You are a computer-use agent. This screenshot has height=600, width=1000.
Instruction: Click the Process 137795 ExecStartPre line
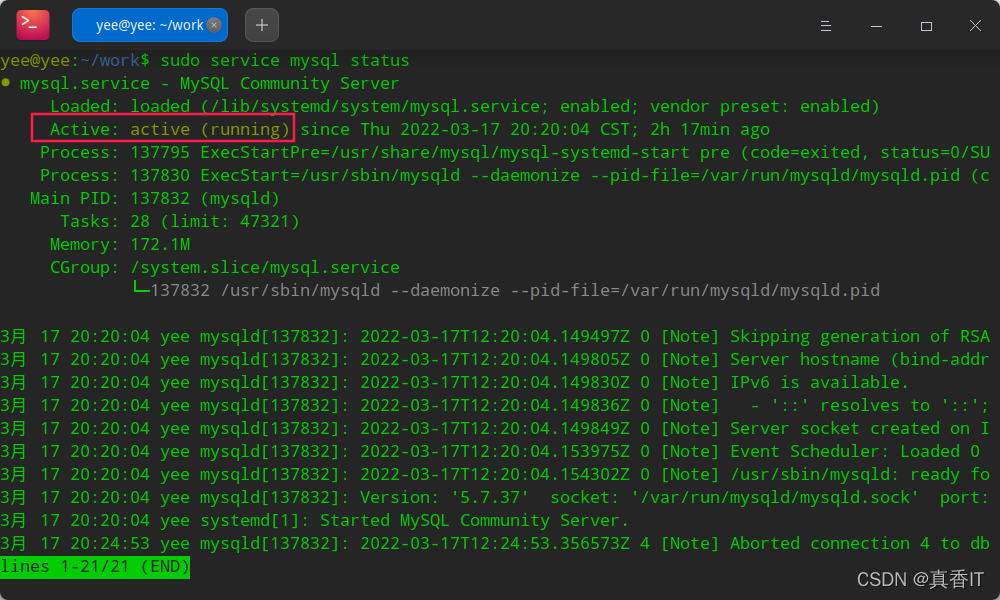coord(515,152)
